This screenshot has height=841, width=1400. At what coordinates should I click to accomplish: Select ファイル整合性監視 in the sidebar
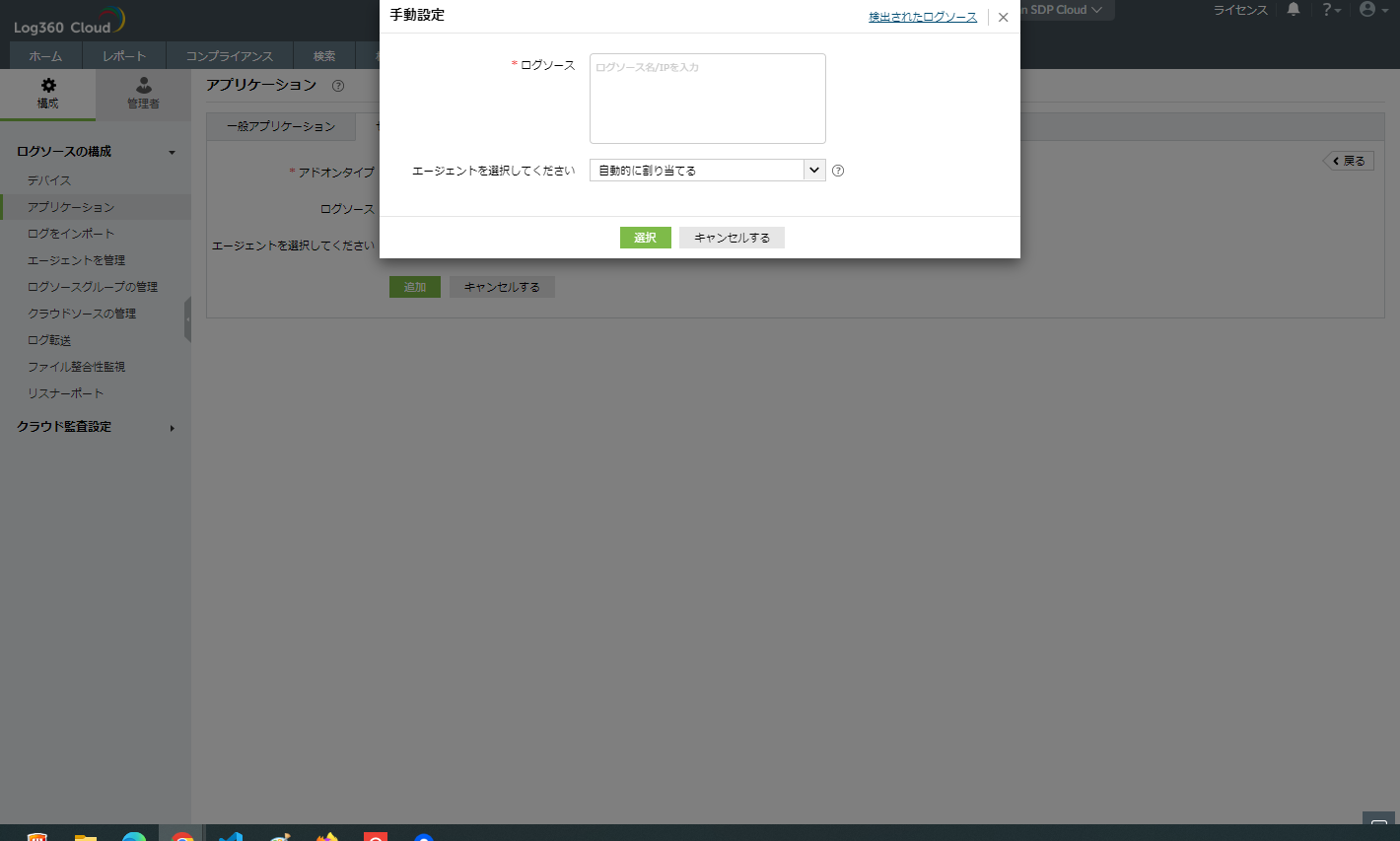(76, 367)
